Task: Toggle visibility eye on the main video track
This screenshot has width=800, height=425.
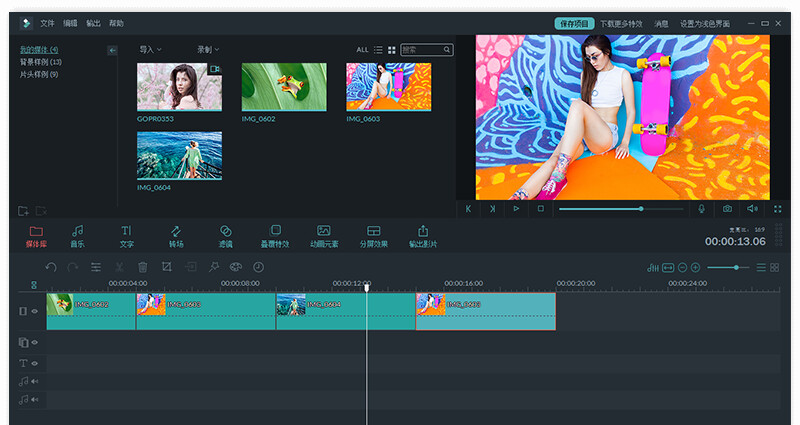Action: click(x=34, y=311)
